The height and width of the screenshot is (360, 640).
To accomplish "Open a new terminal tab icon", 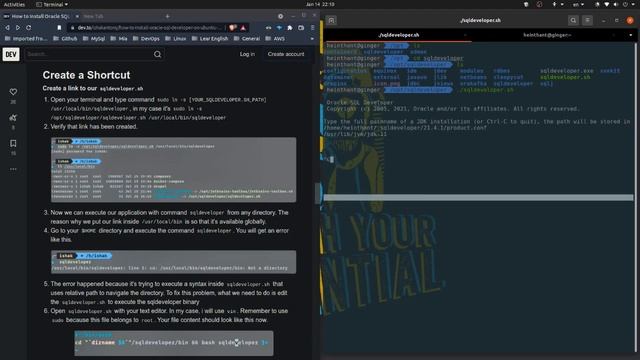I will (x=331, y=20).
